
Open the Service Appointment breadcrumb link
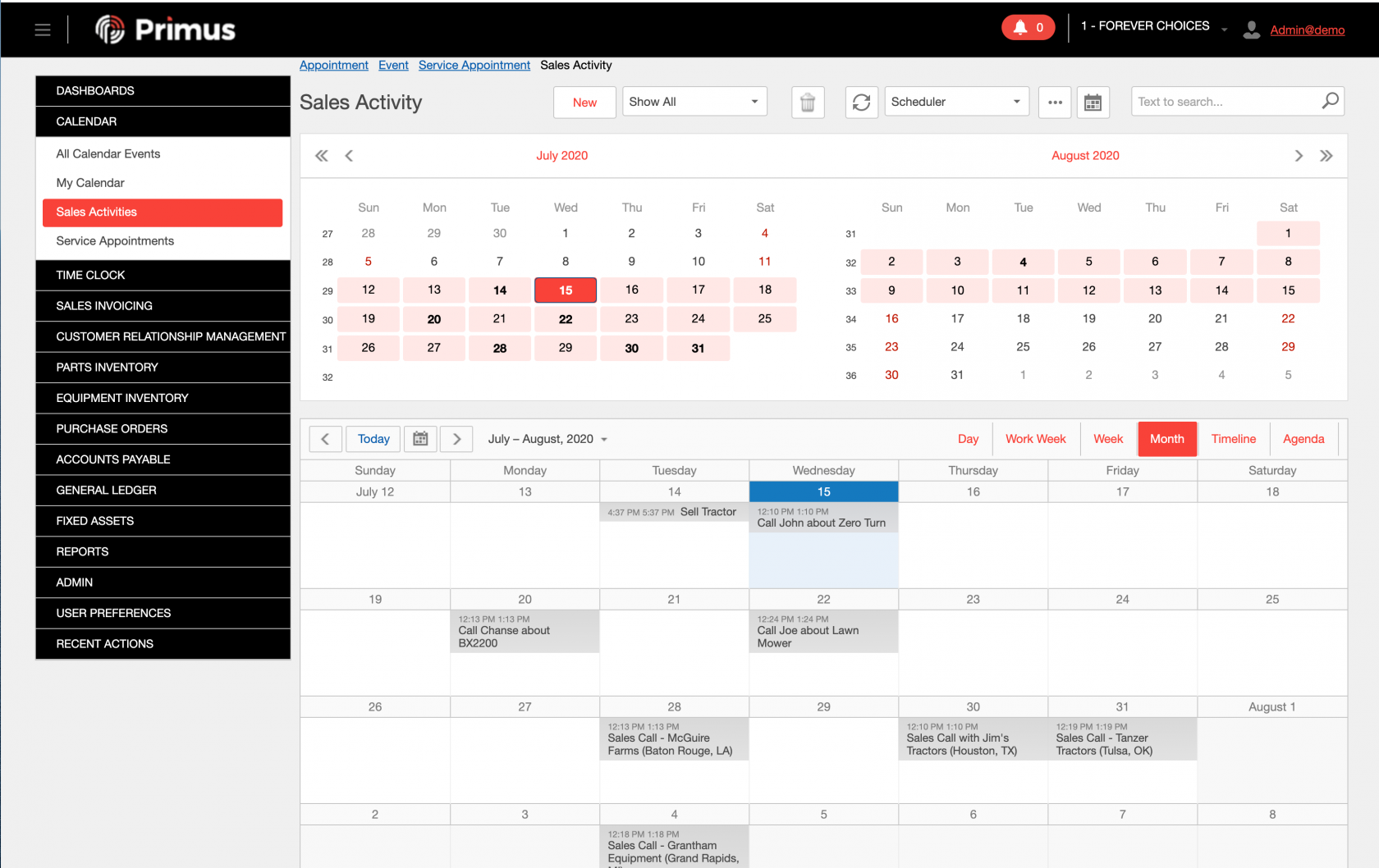tap(474, 65)
